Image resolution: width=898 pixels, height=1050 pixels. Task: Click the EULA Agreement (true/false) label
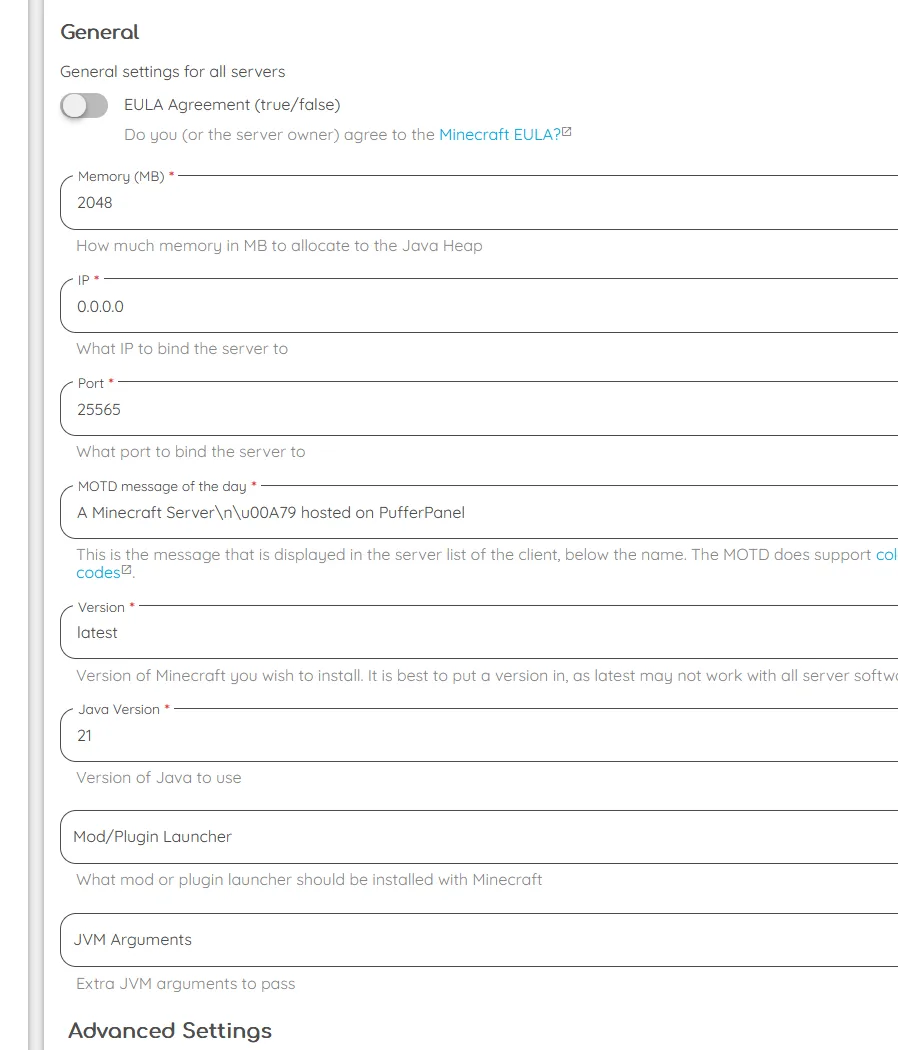point(232,105)
